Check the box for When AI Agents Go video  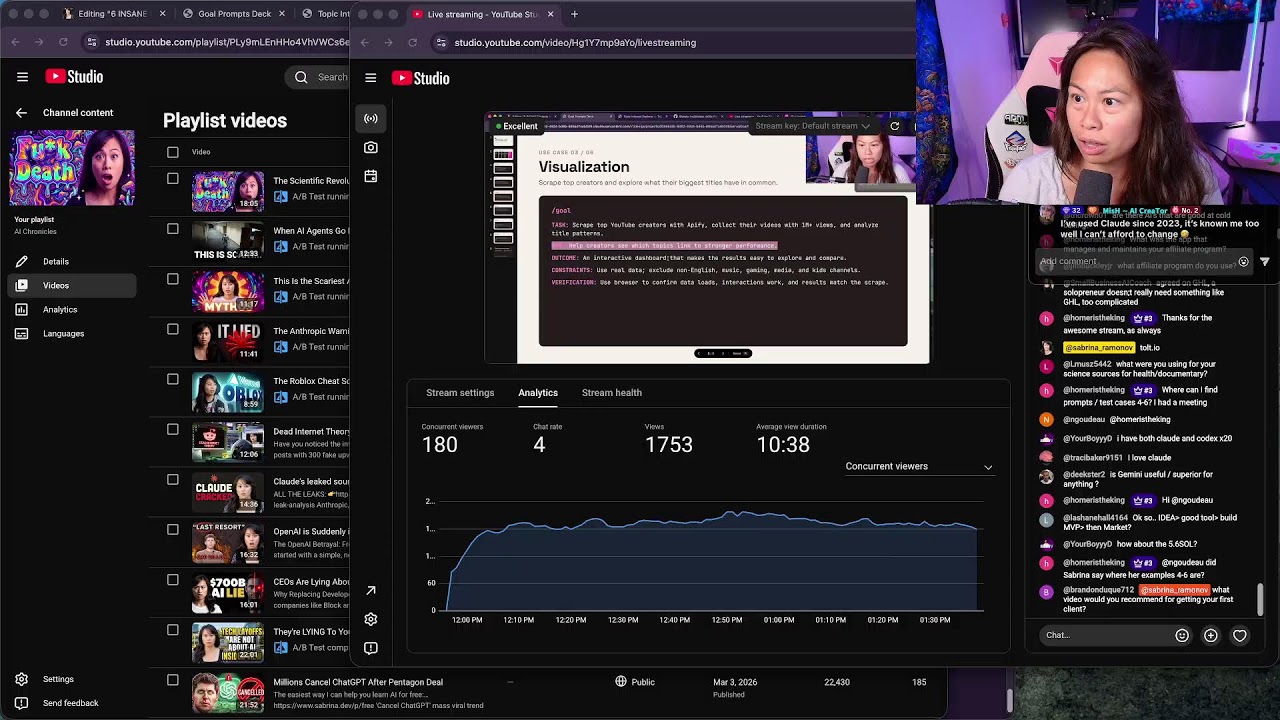click(173, 229)
